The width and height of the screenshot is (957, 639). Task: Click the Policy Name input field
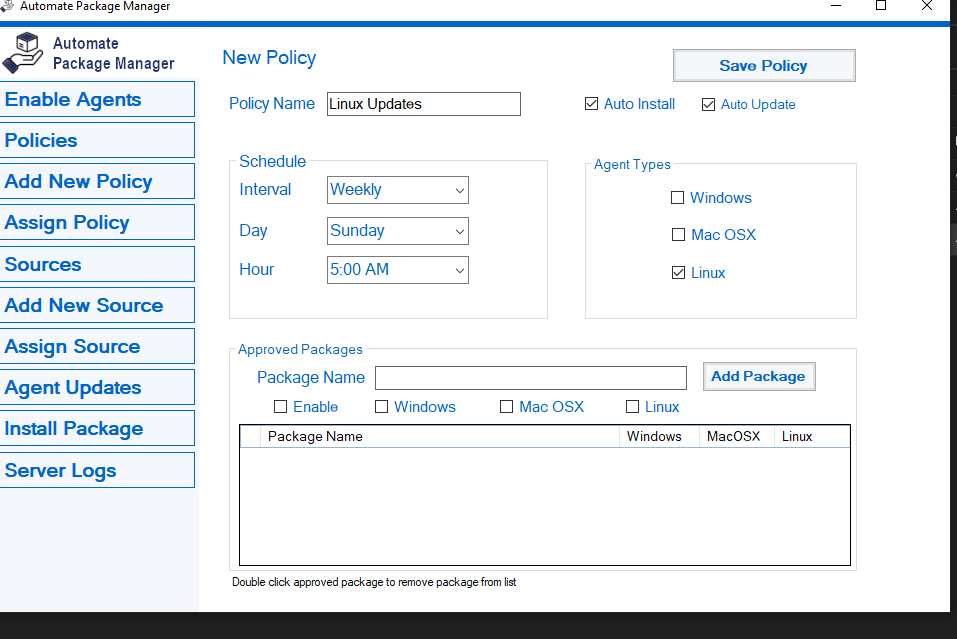click(423, 104)
